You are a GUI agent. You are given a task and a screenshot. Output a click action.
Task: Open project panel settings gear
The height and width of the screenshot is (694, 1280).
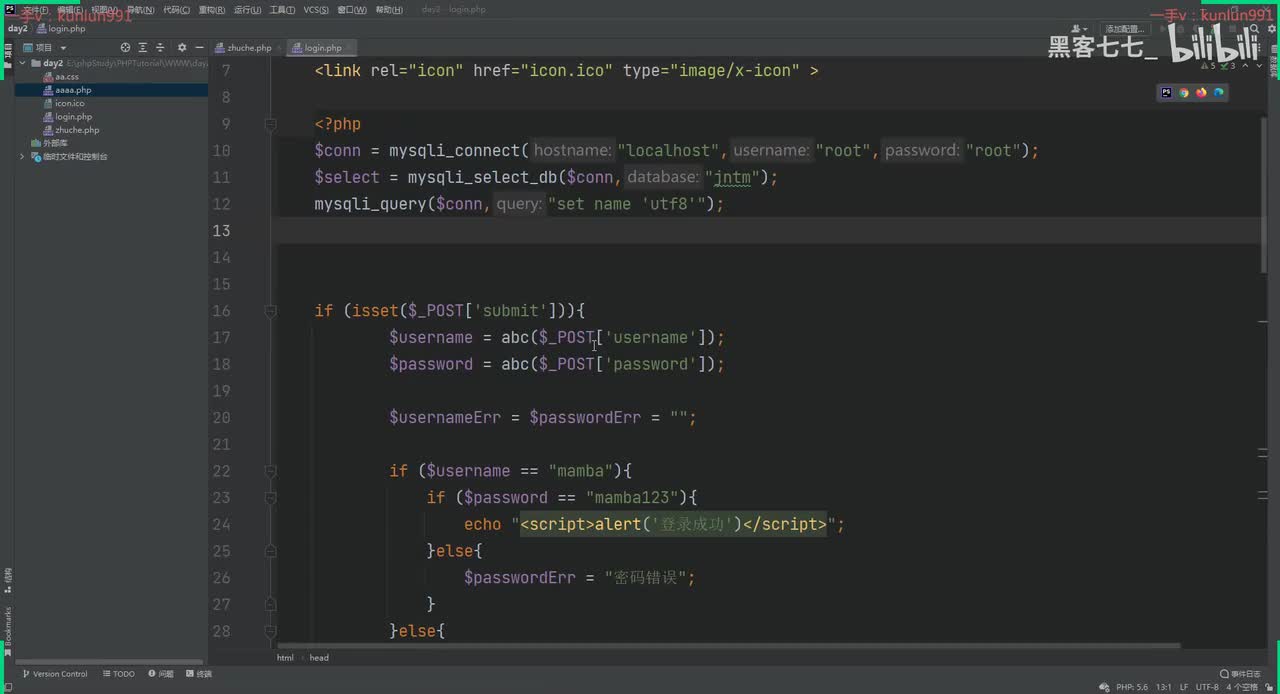(x=181, y=47)
